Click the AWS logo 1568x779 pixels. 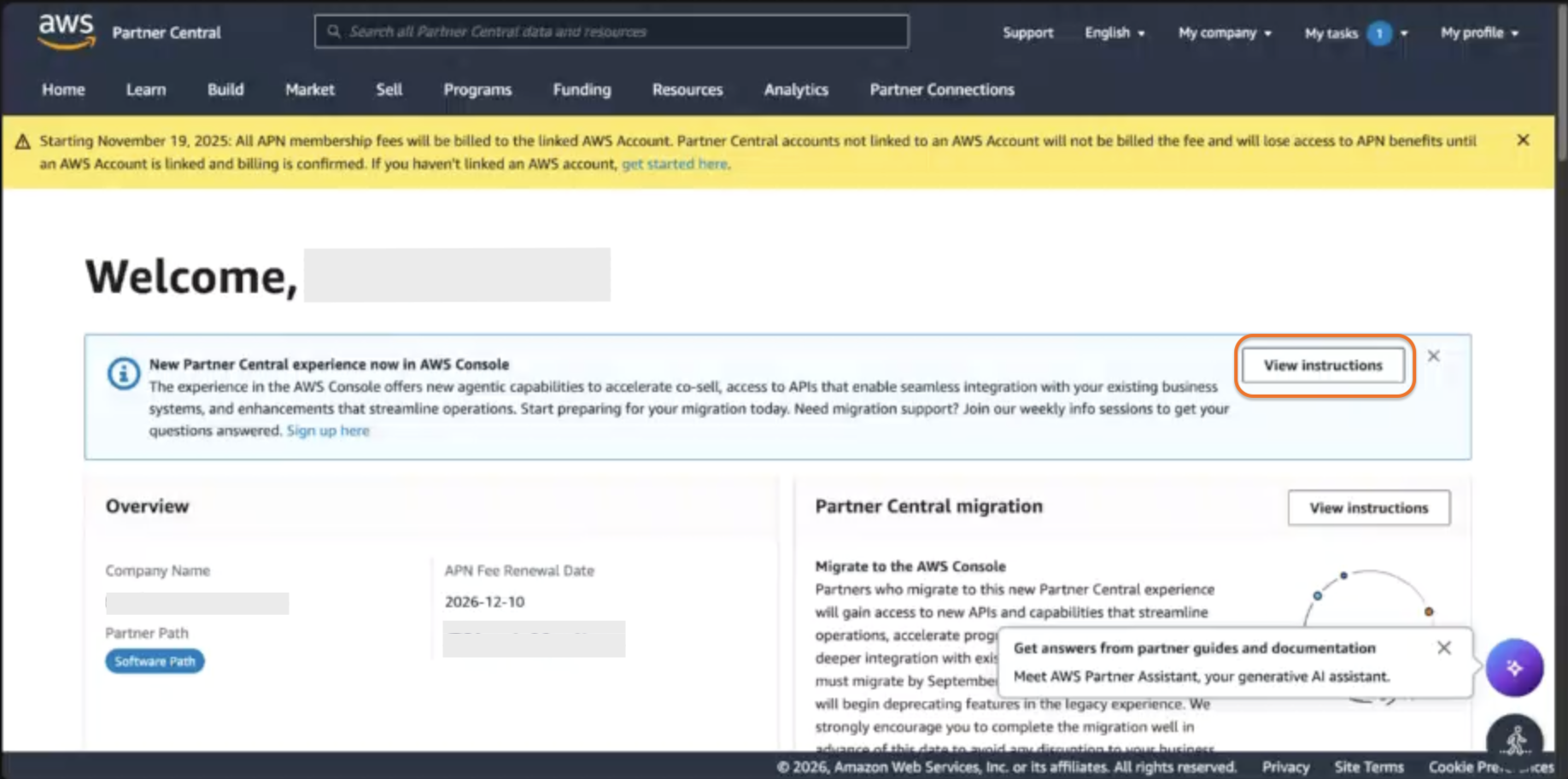[66, 32]
